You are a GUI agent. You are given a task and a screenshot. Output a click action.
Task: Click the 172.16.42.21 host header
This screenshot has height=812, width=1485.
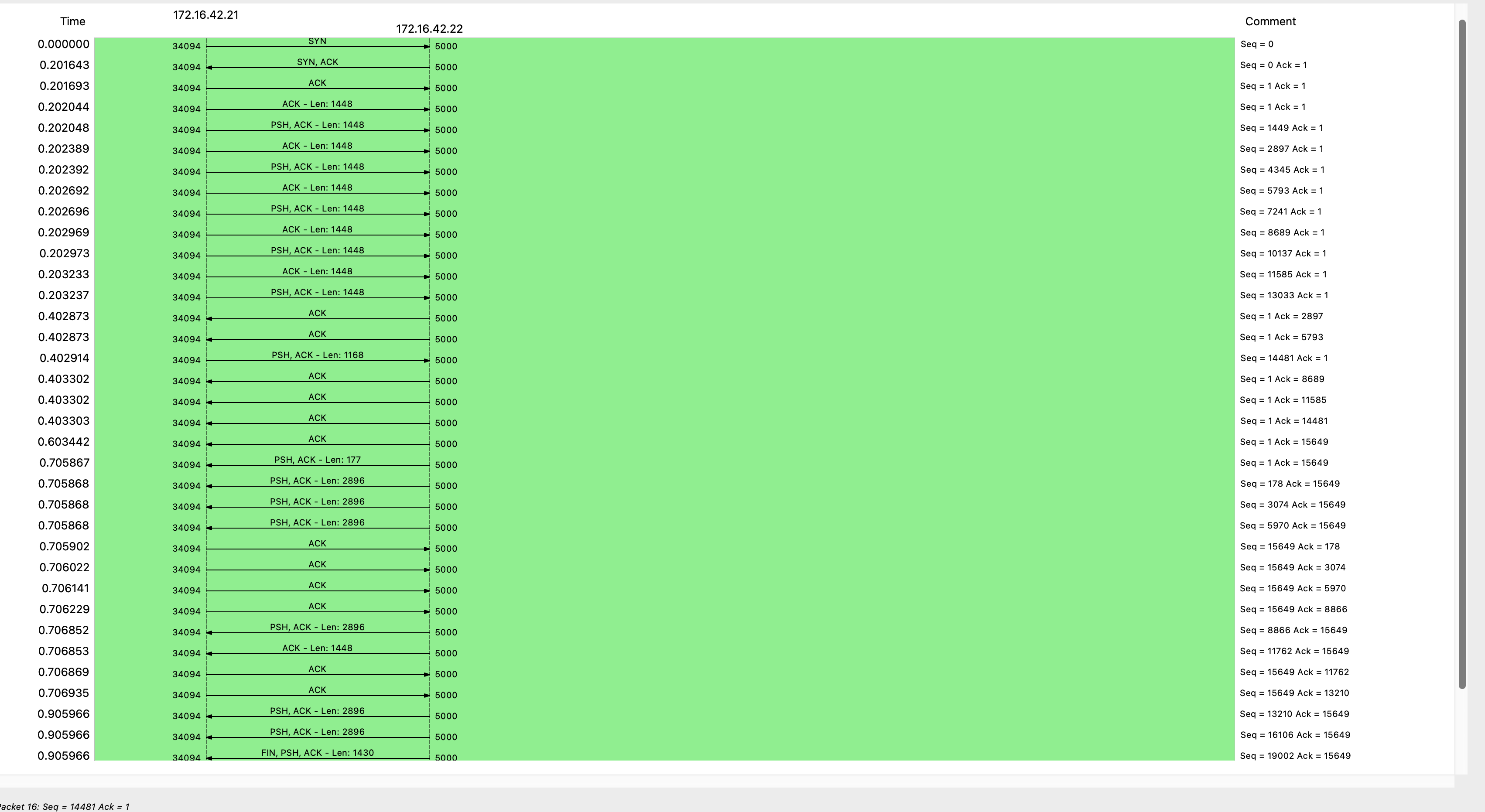(206, 15)
